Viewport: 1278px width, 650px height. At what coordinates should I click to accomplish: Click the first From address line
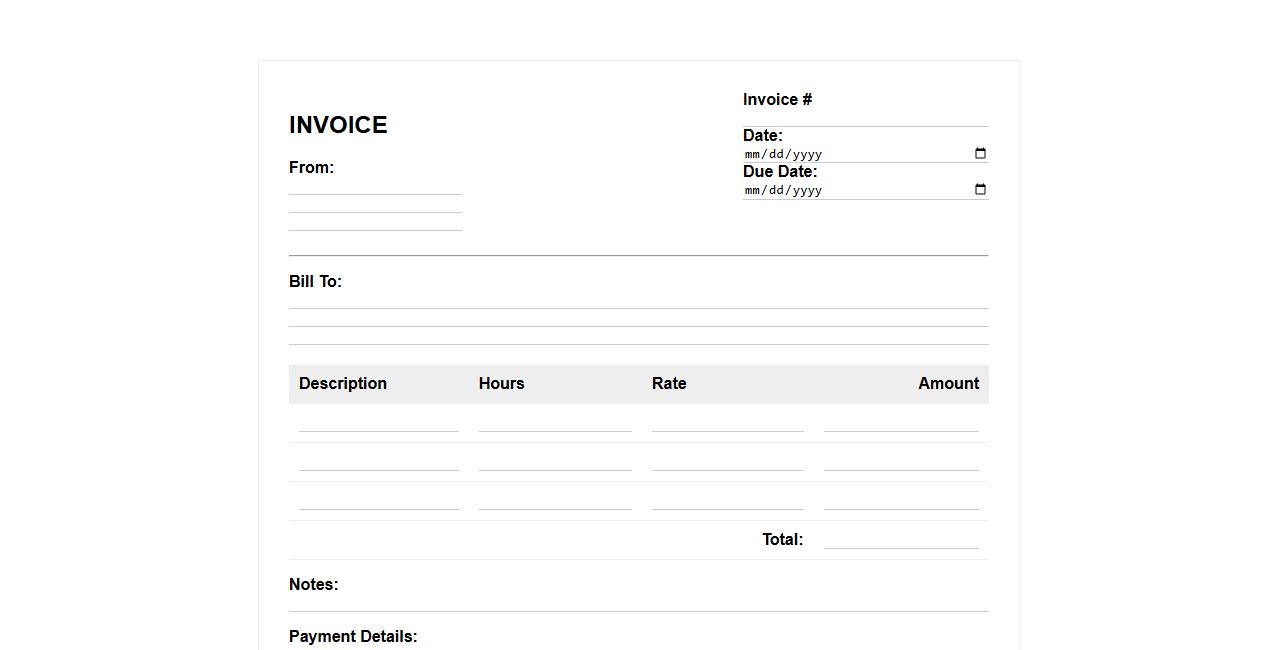point(375,186)
